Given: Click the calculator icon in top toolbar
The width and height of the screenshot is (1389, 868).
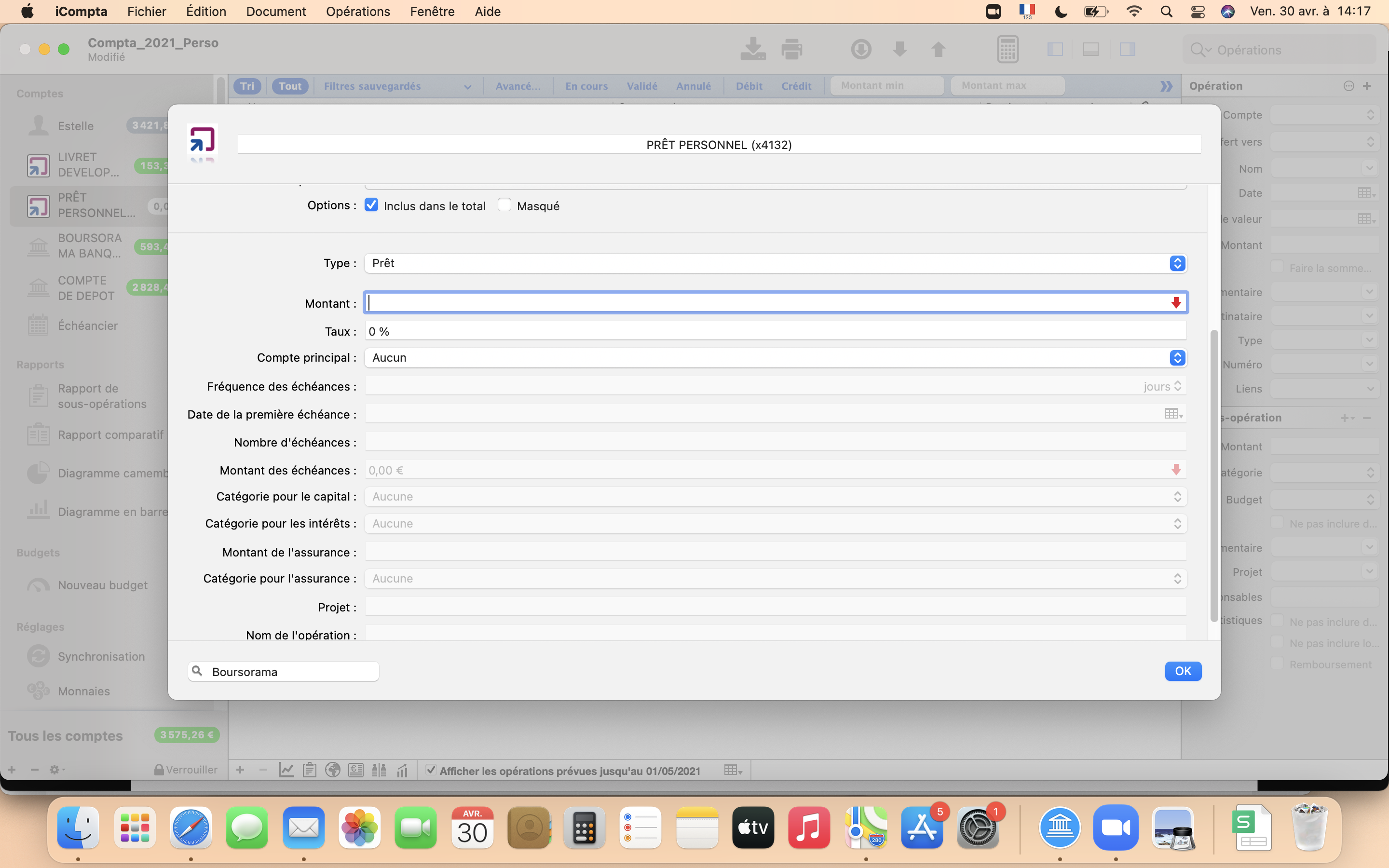Looking at the screenshot, I should 1006,49.
